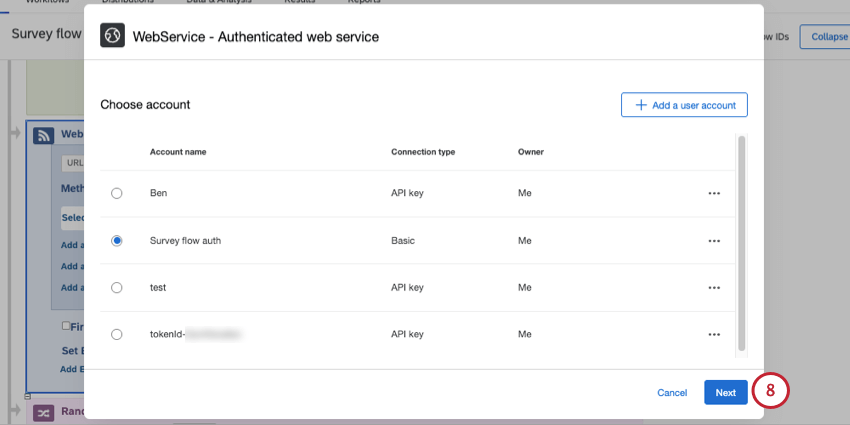Click the Cancel link
This screenshot has height=425, width=850.
[x=672, y=392]
